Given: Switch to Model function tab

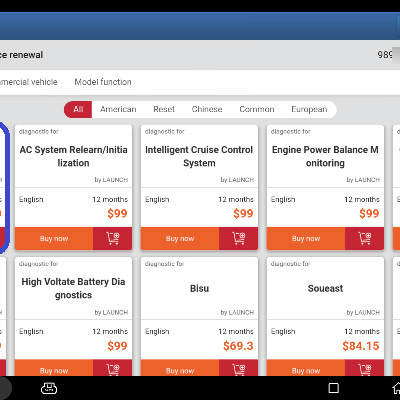Looking at the screenshot, I should tap(103, 82).
